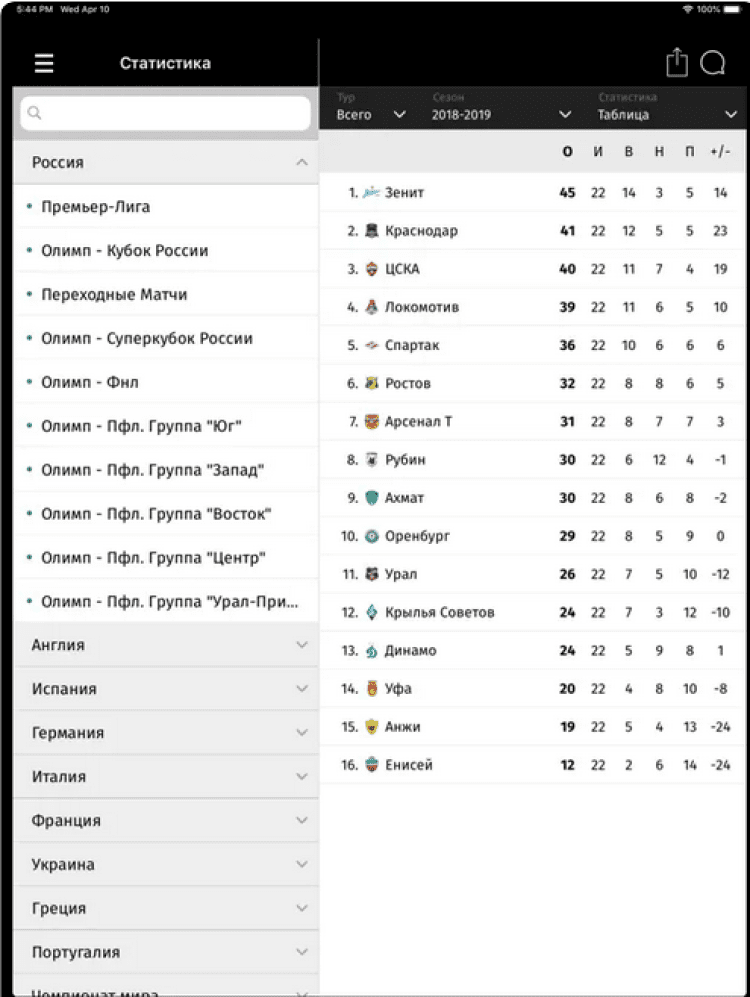This screenshot has height=997, width=750.
Task: Open the hamburger menu
Action: tap(44, 63)
